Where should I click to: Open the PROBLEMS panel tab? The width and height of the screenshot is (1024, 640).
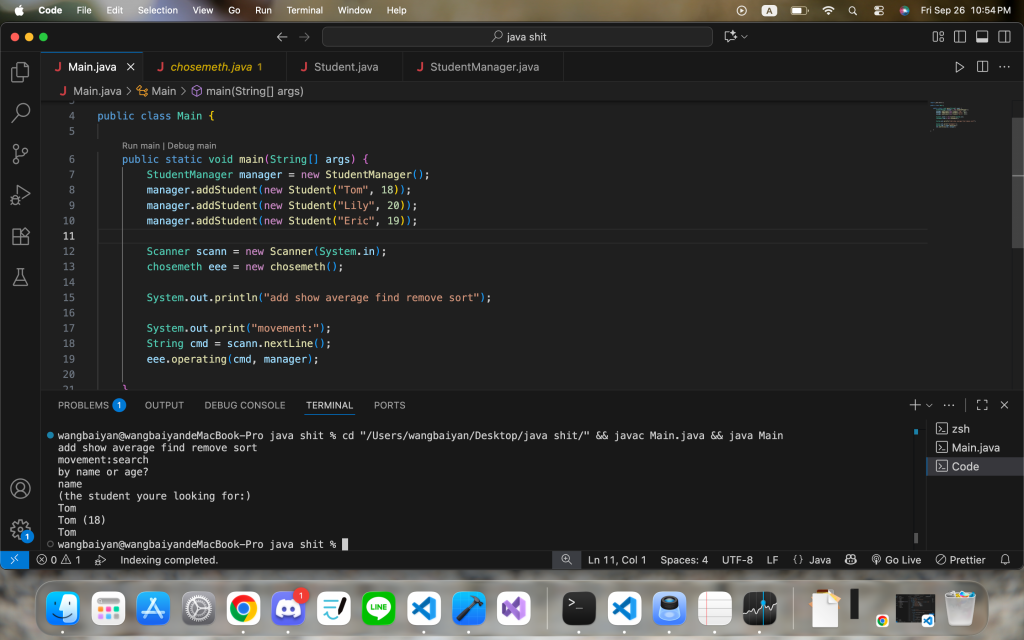pyautogui.click(x=91, y=405)
